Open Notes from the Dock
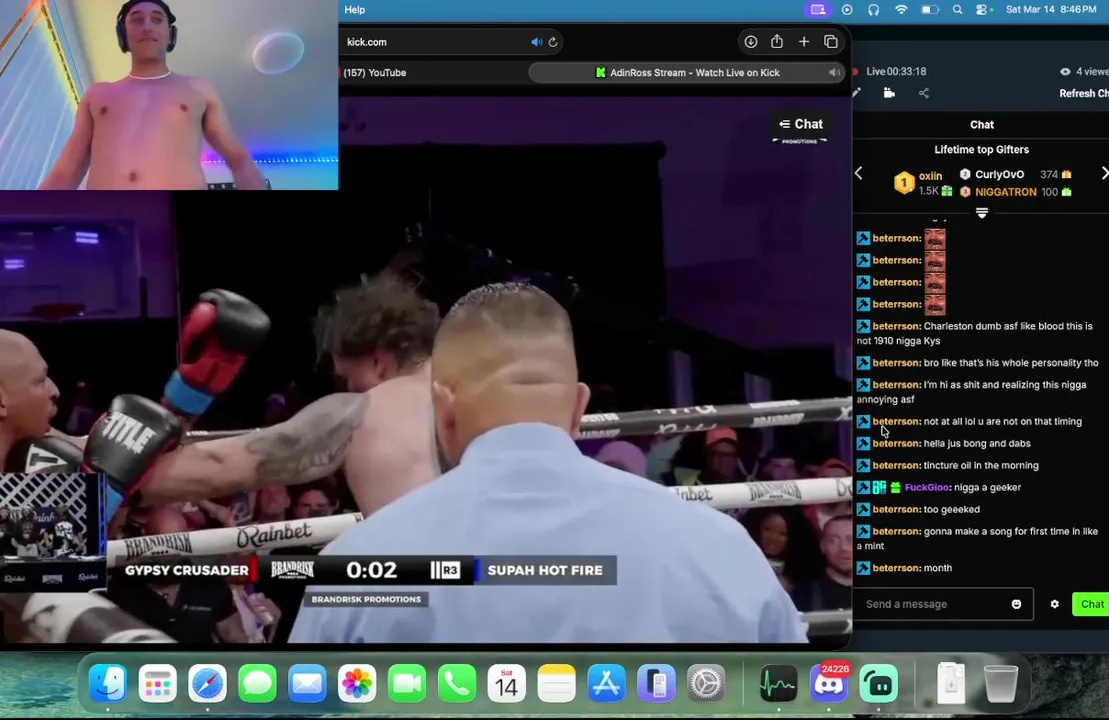The height and width of the screenshot is (720, 1109). click(x=557, y=683)
